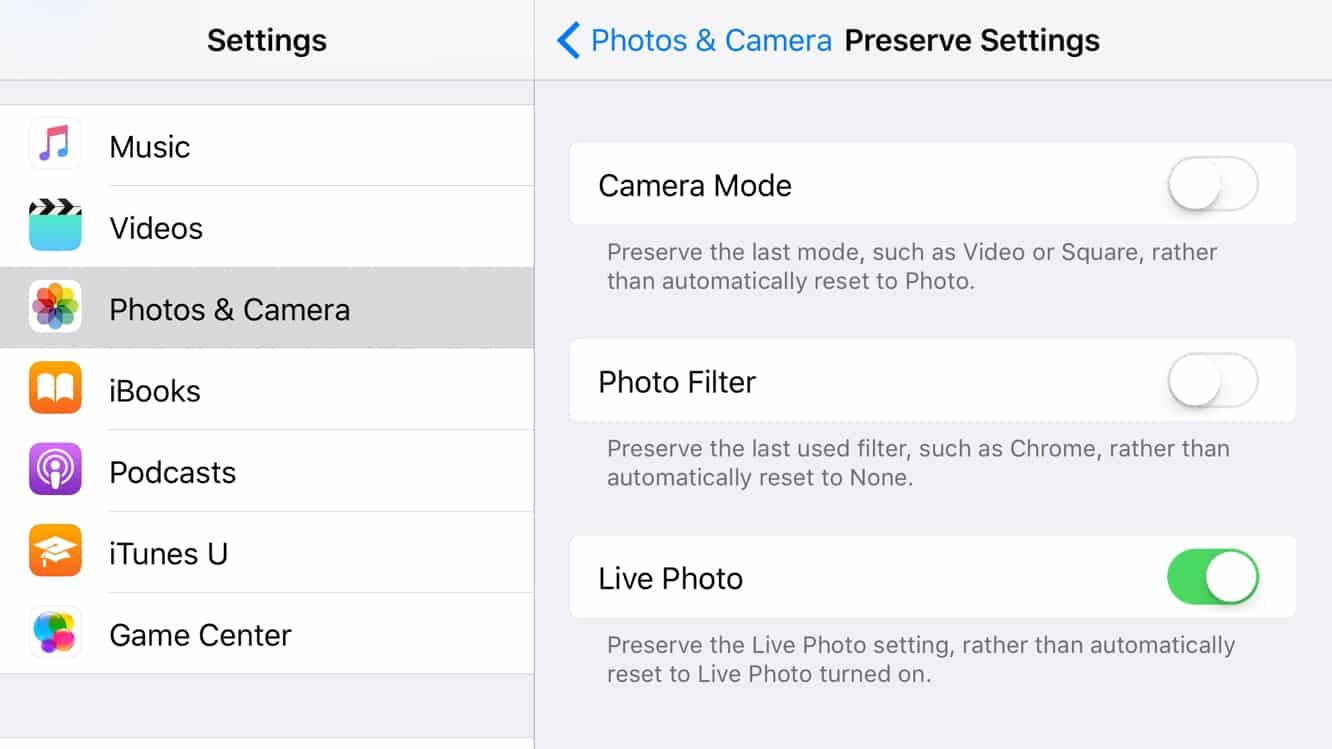Image resolution: width=1332 pixels, height=749 pixels.
Task: Tap the blue back chevron arrow
Action: pyautogui.click(x=568, y=41)
